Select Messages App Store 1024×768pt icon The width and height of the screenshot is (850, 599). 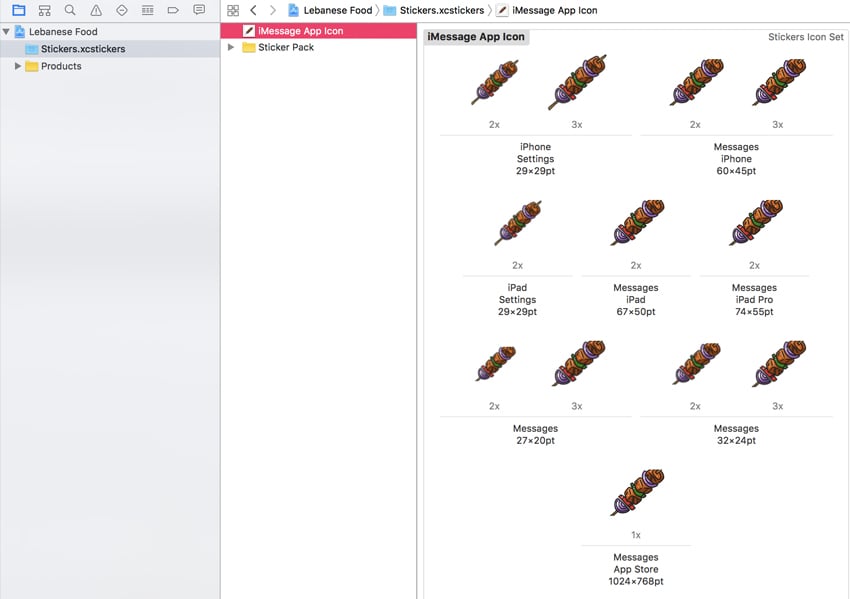[636, 492]
